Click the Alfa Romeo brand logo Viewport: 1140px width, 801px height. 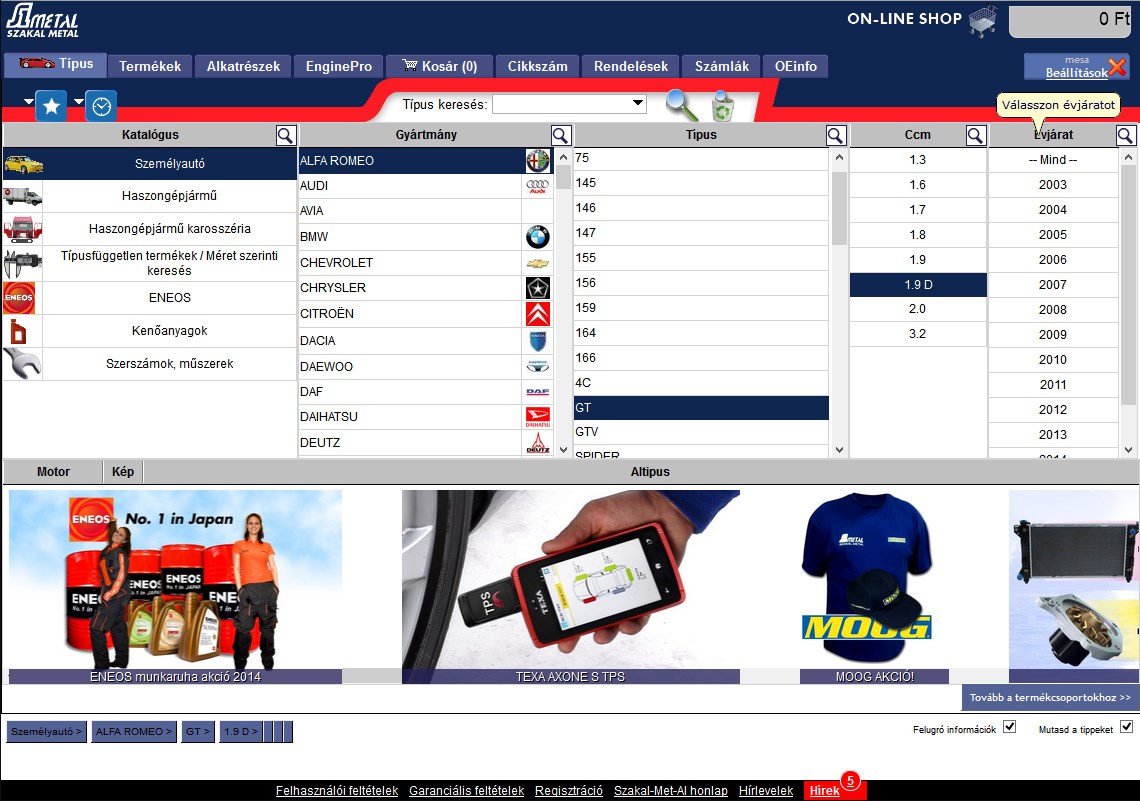tap(538, 161)
